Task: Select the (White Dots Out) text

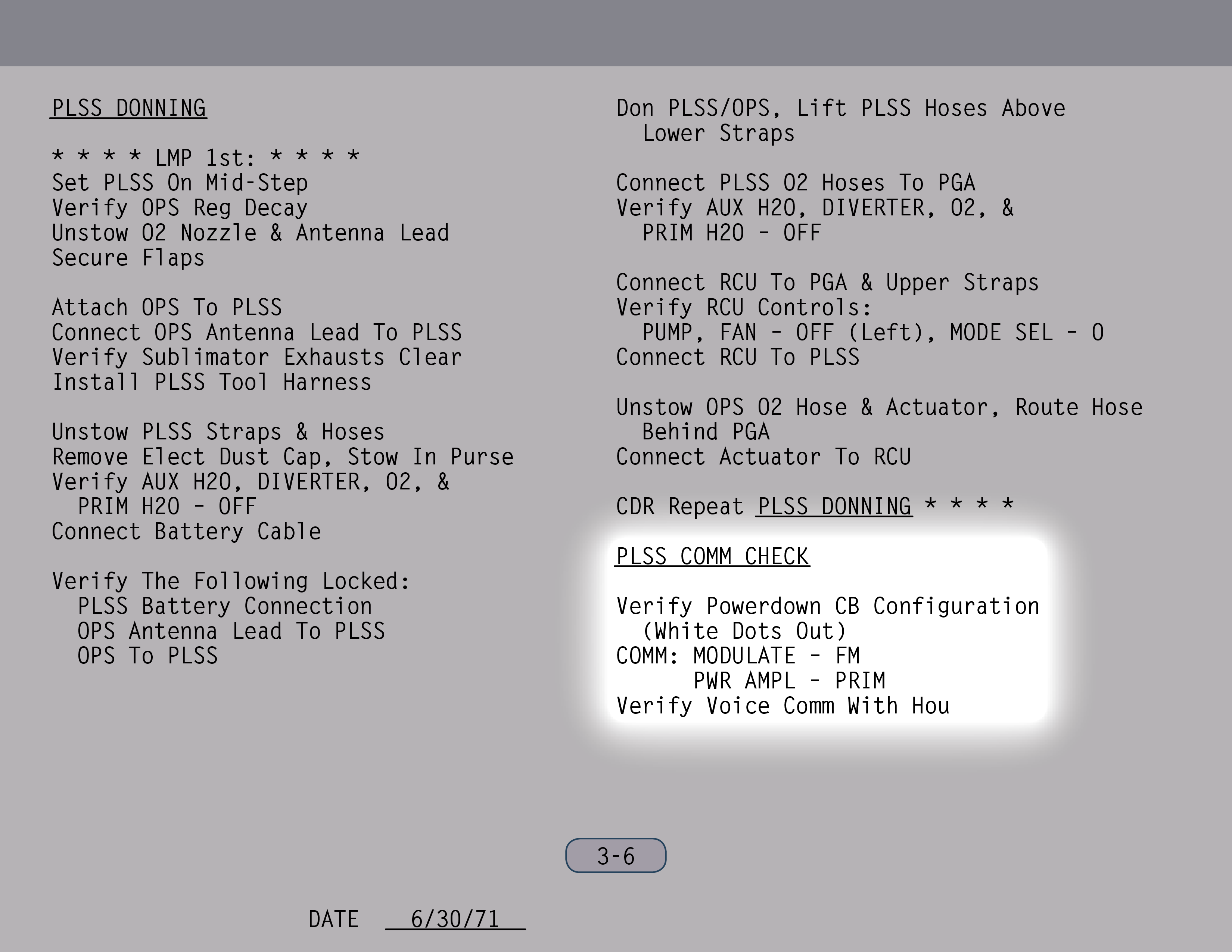Action: coord(744,631)
